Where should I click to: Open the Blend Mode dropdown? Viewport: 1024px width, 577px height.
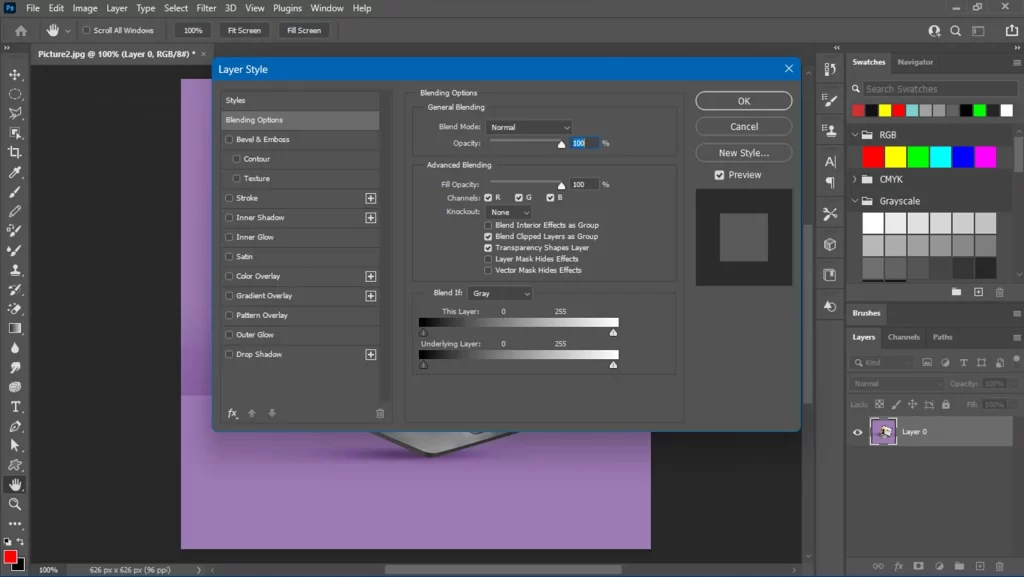click(529, 127)
